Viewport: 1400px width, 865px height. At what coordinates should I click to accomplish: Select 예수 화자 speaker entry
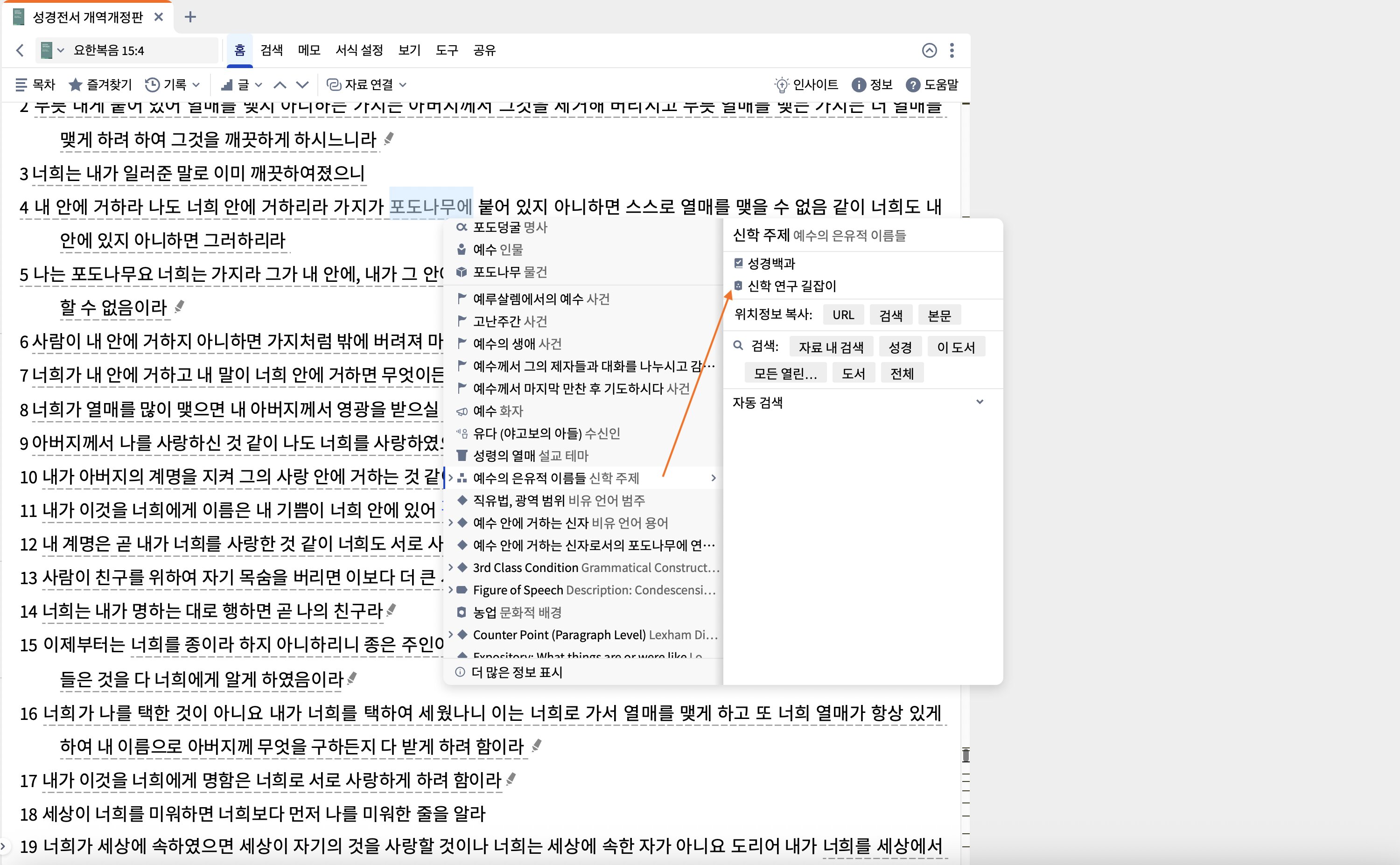click(x=584, y=411)
